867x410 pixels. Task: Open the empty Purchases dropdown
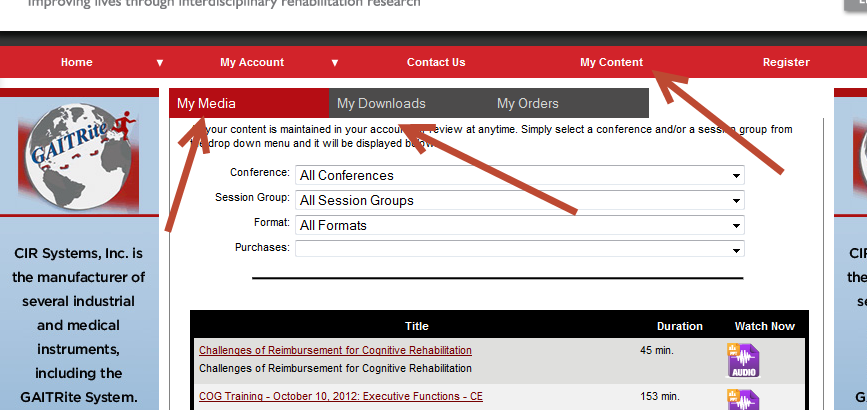(519, 249)
